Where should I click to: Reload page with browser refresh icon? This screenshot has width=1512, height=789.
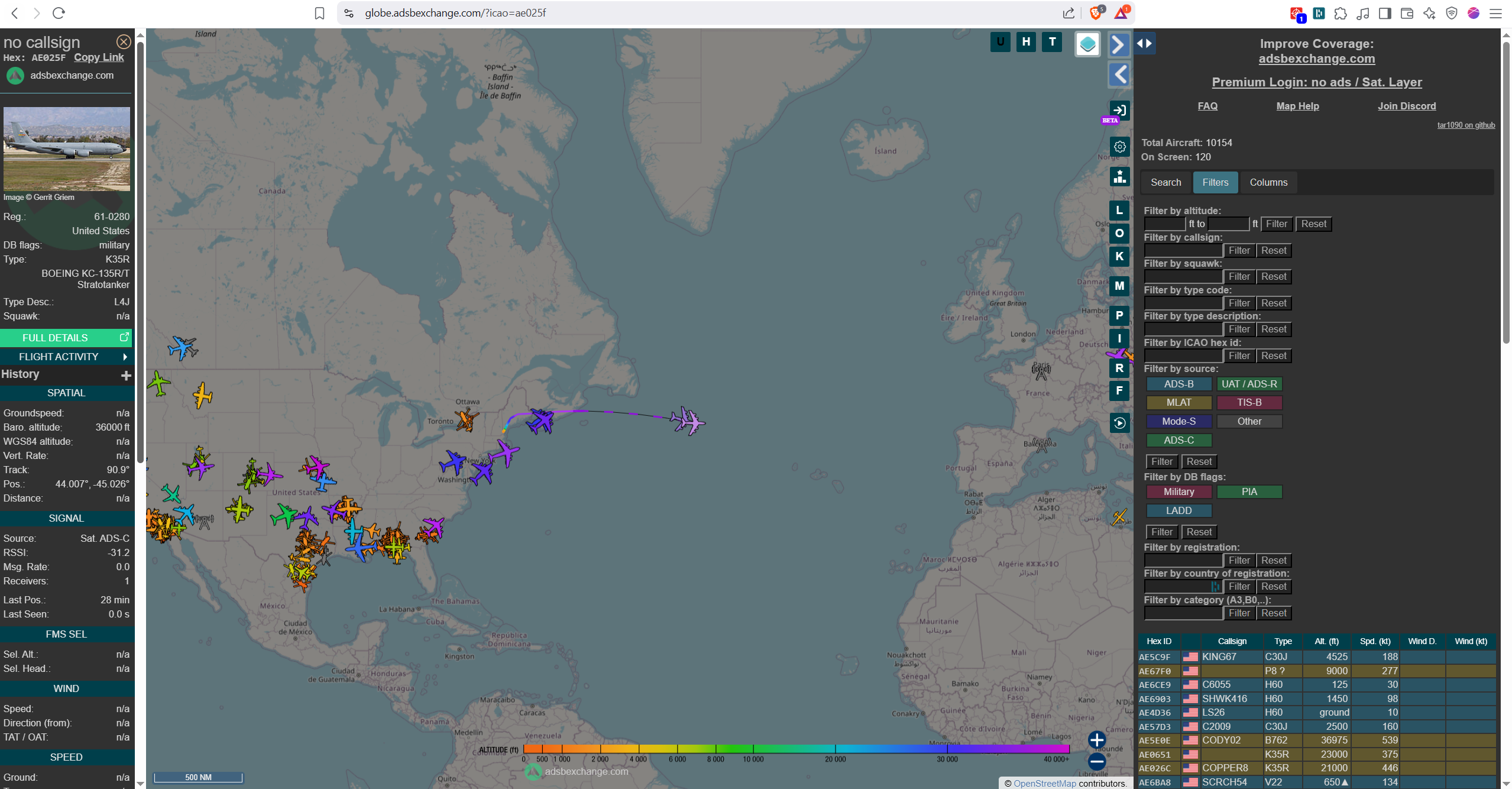click(x=59, y=12)
